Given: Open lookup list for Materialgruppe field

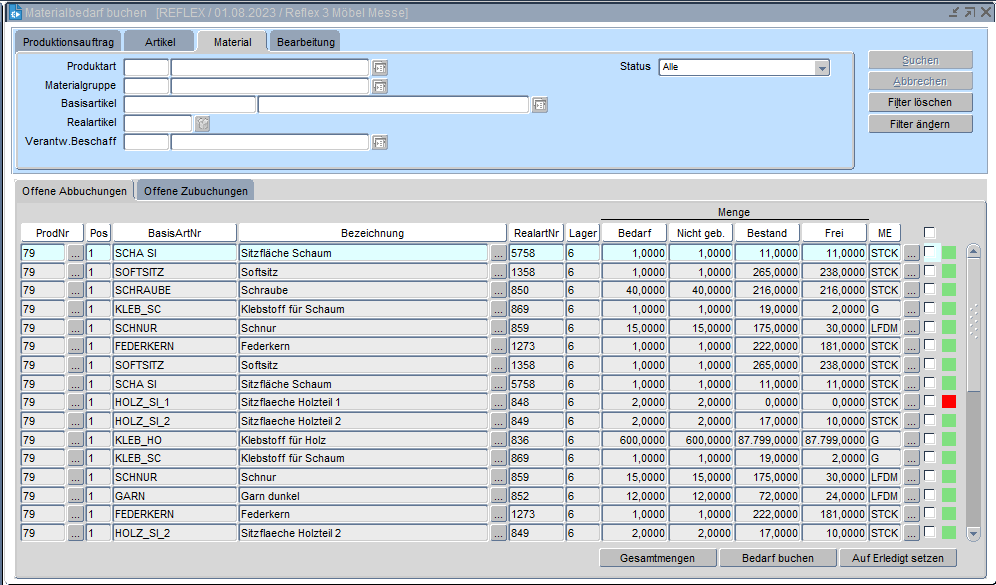Looking at the screenshot, I should 380,86.
